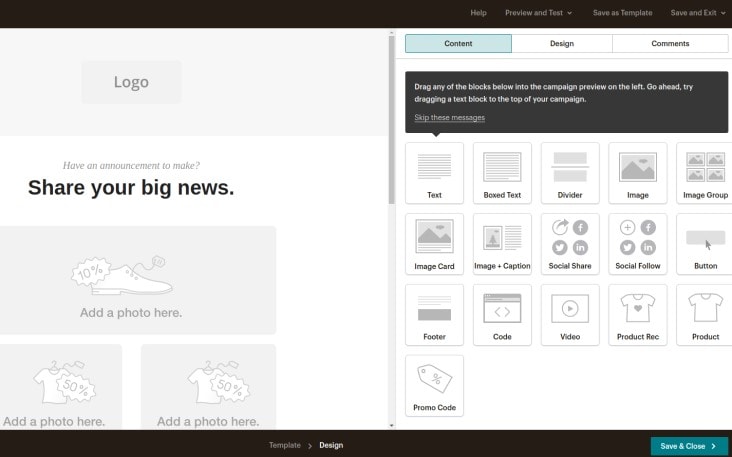
Task: Select the Text content block
Action: pos(434,172)
